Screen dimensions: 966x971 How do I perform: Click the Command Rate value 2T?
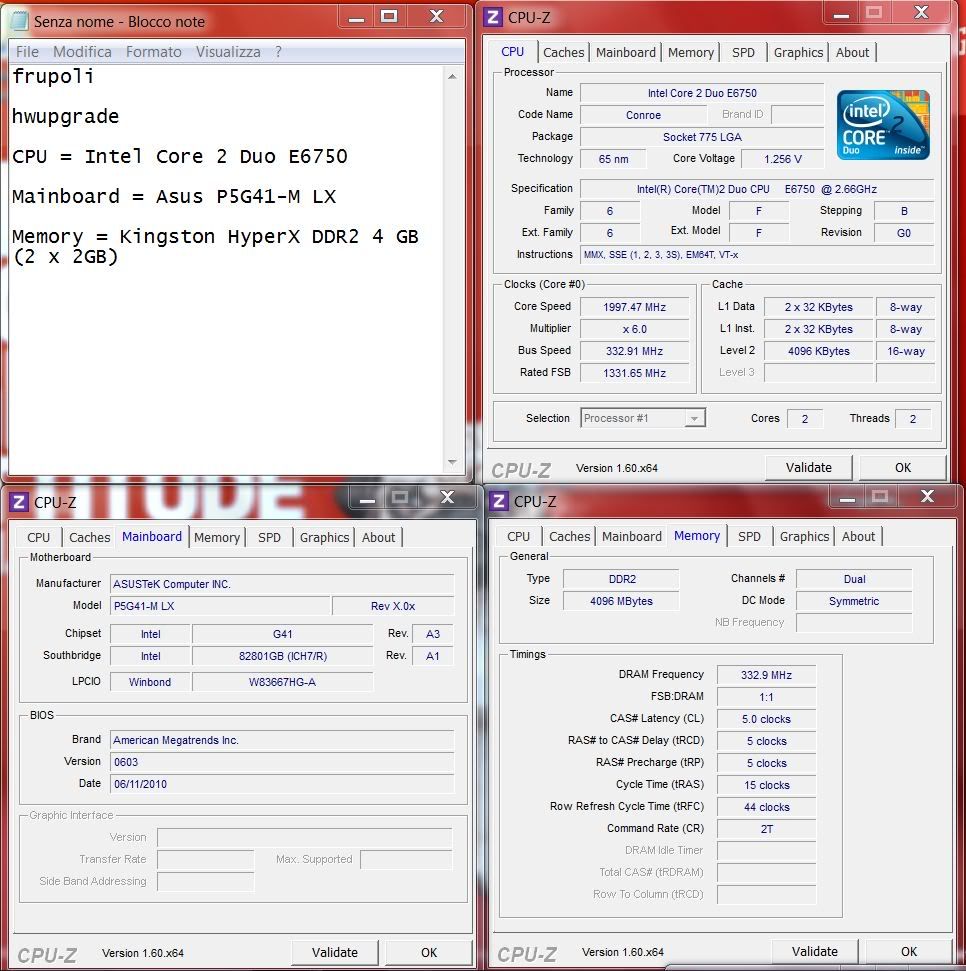(x=767, y=829)
